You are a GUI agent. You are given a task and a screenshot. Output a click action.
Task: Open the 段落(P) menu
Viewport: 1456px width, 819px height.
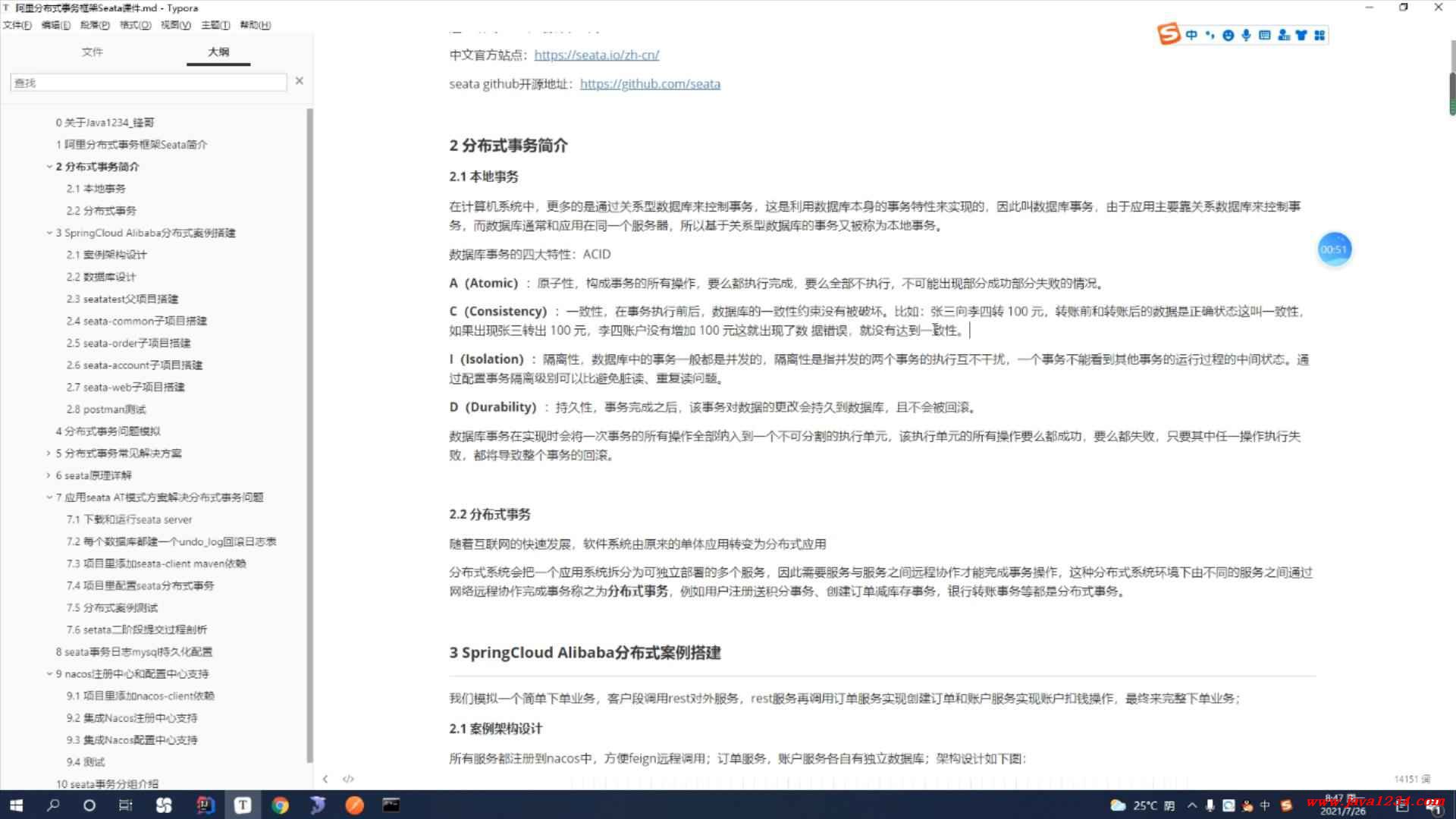95,25
